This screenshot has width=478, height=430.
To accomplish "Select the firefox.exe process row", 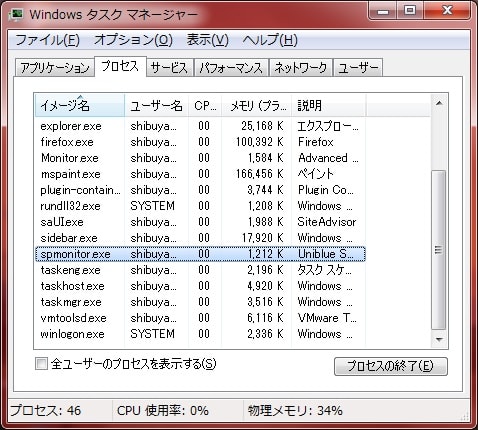I will [x=200, y=142].
